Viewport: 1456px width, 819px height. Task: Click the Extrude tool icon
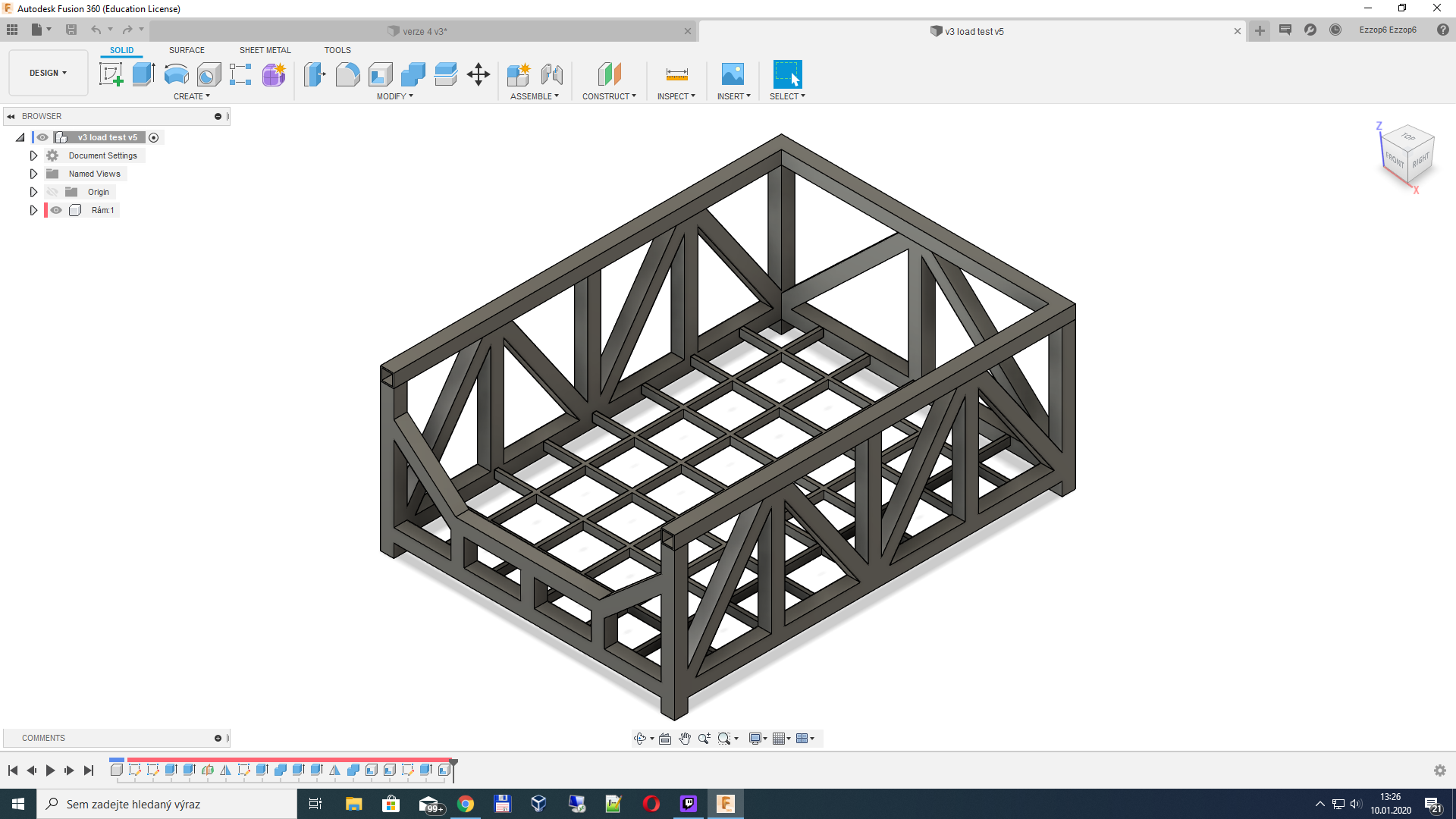143,74
